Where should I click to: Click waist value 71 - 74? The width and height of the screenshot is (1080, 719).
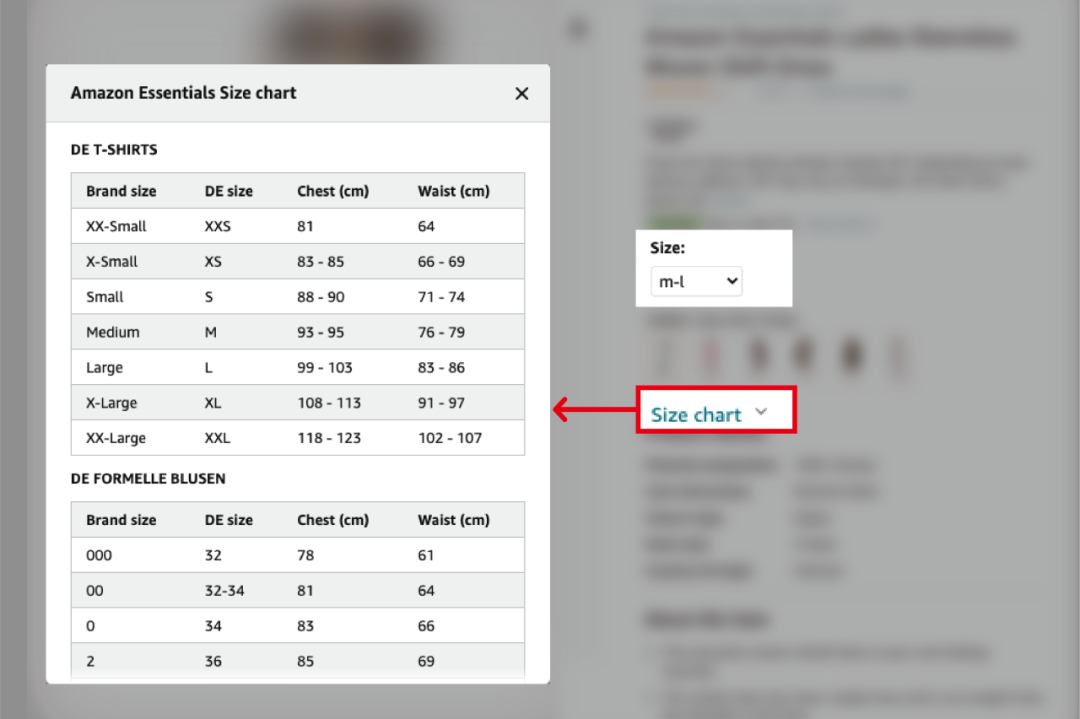(x=441, y=297)
